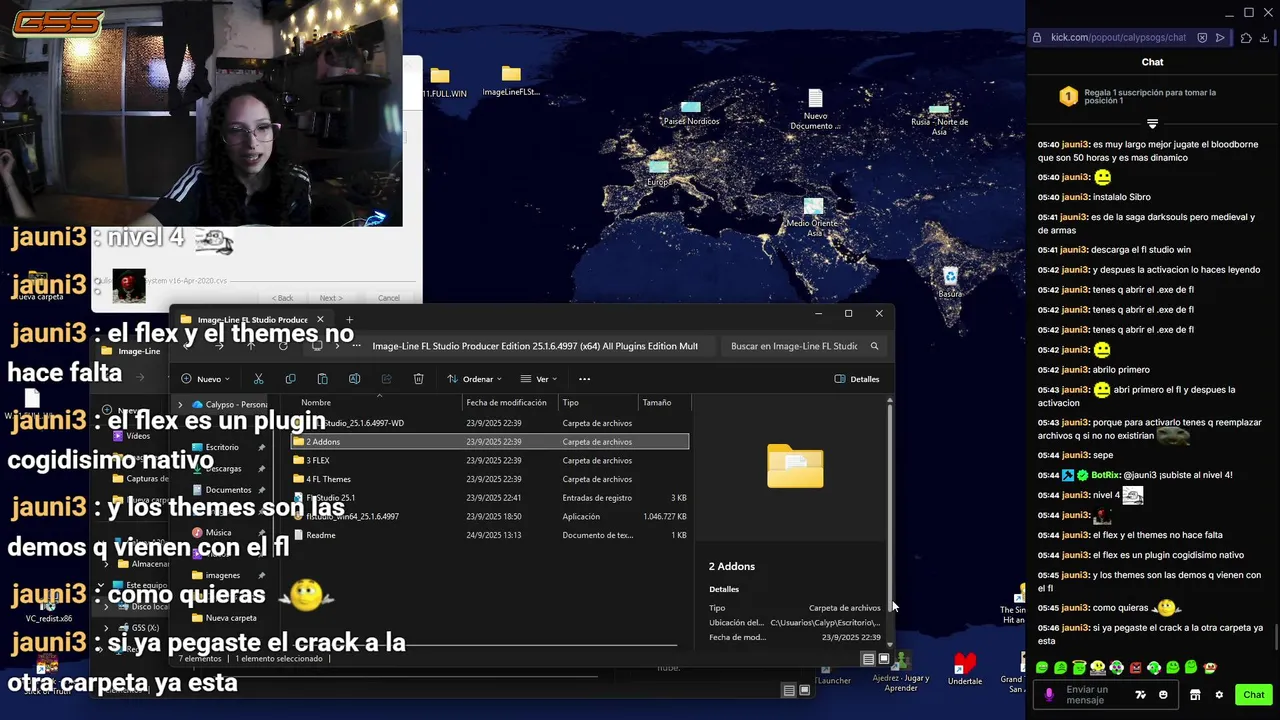
Task: Open chat settings gear icon
Action: pyautogui.click(x=1219, y=695)
